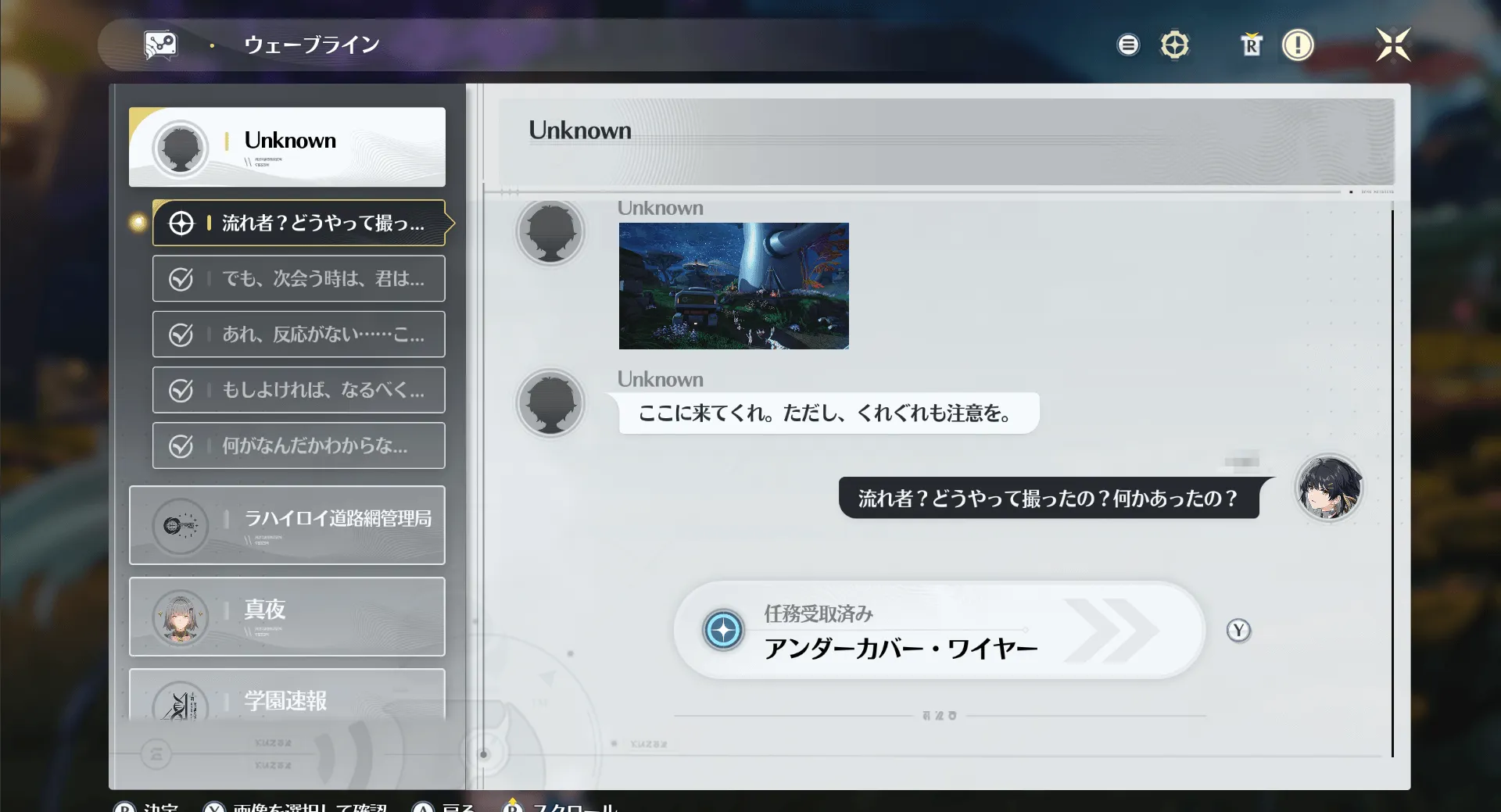
Task: Expand the 学園速報 conversation entry
Action: click(x=287, y=702)
